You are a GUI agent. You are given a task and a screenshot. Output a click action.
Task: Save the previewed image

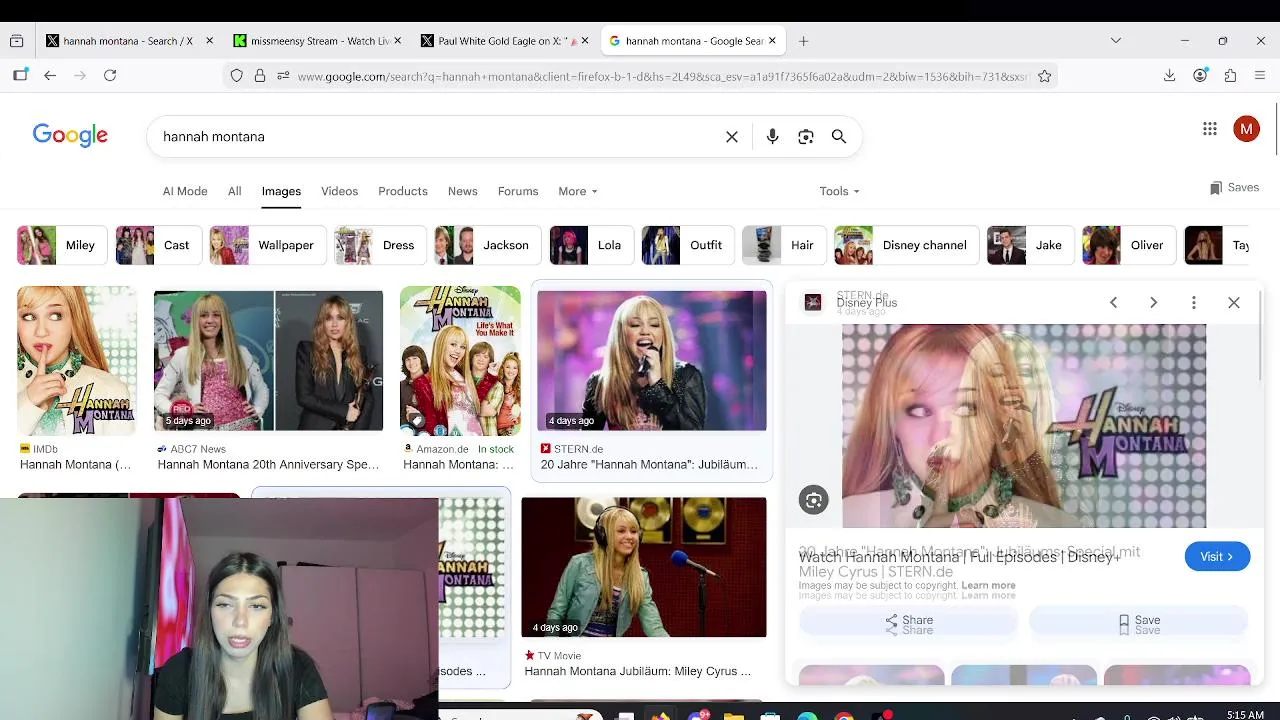click(1138, 622)
